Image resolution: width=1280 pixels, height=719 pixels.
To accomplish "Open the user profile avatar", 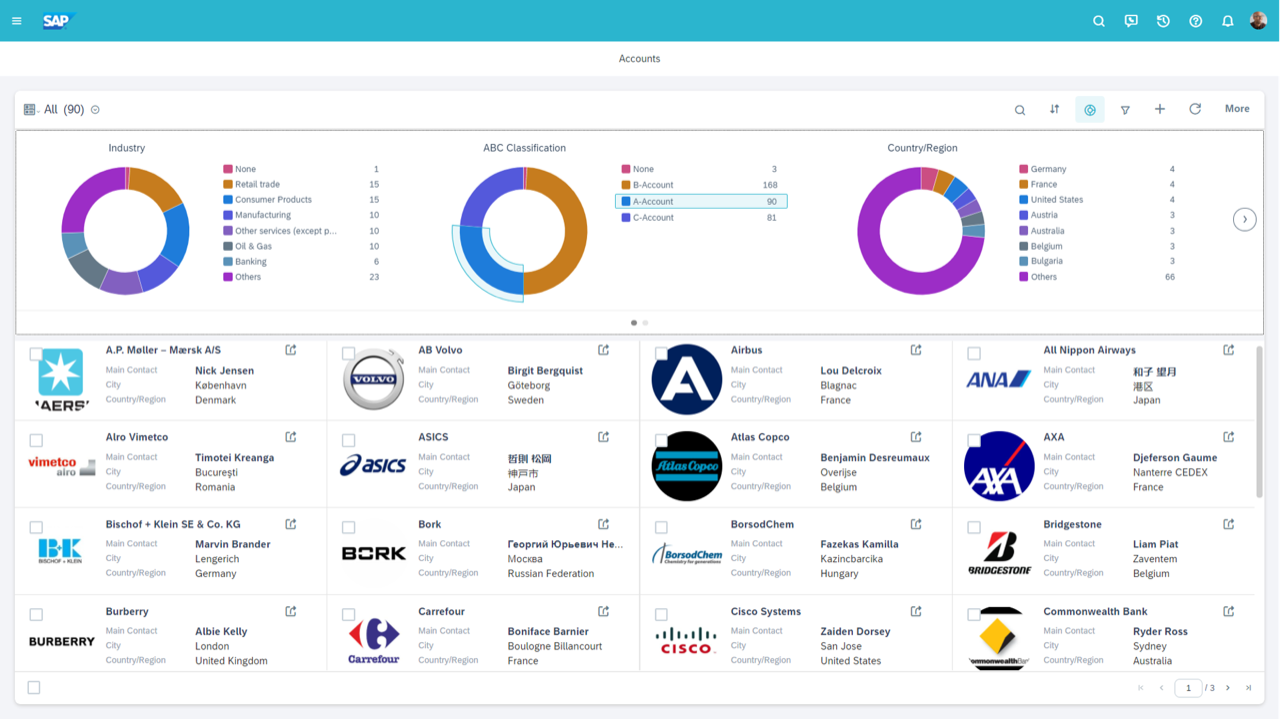I will (x=1258, y=20).
